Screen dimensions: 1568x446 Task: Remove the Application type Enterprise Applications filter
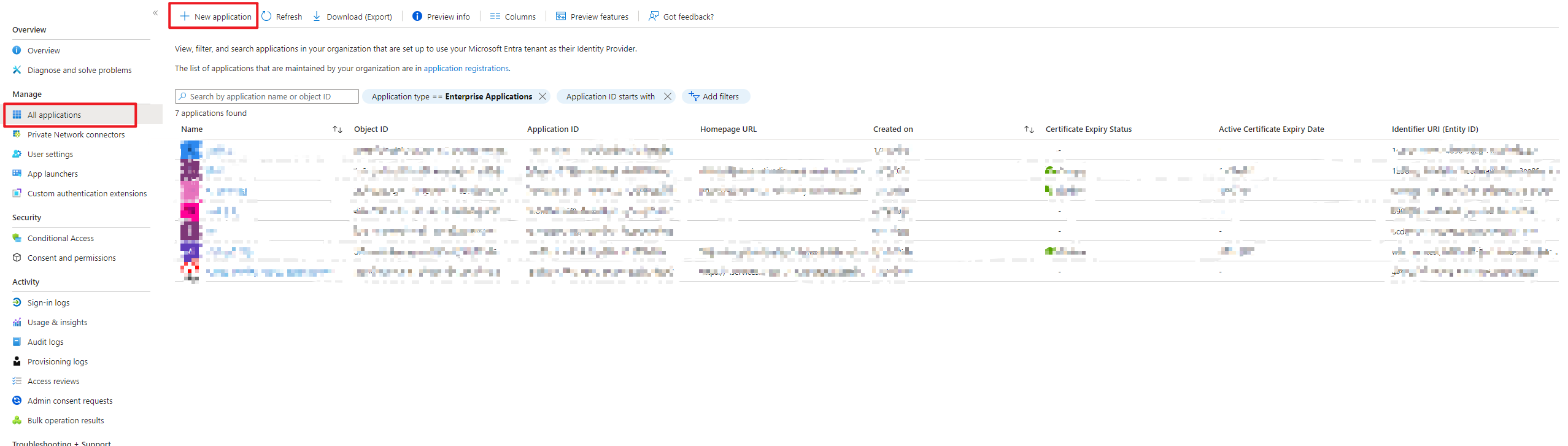pos(543,96)
